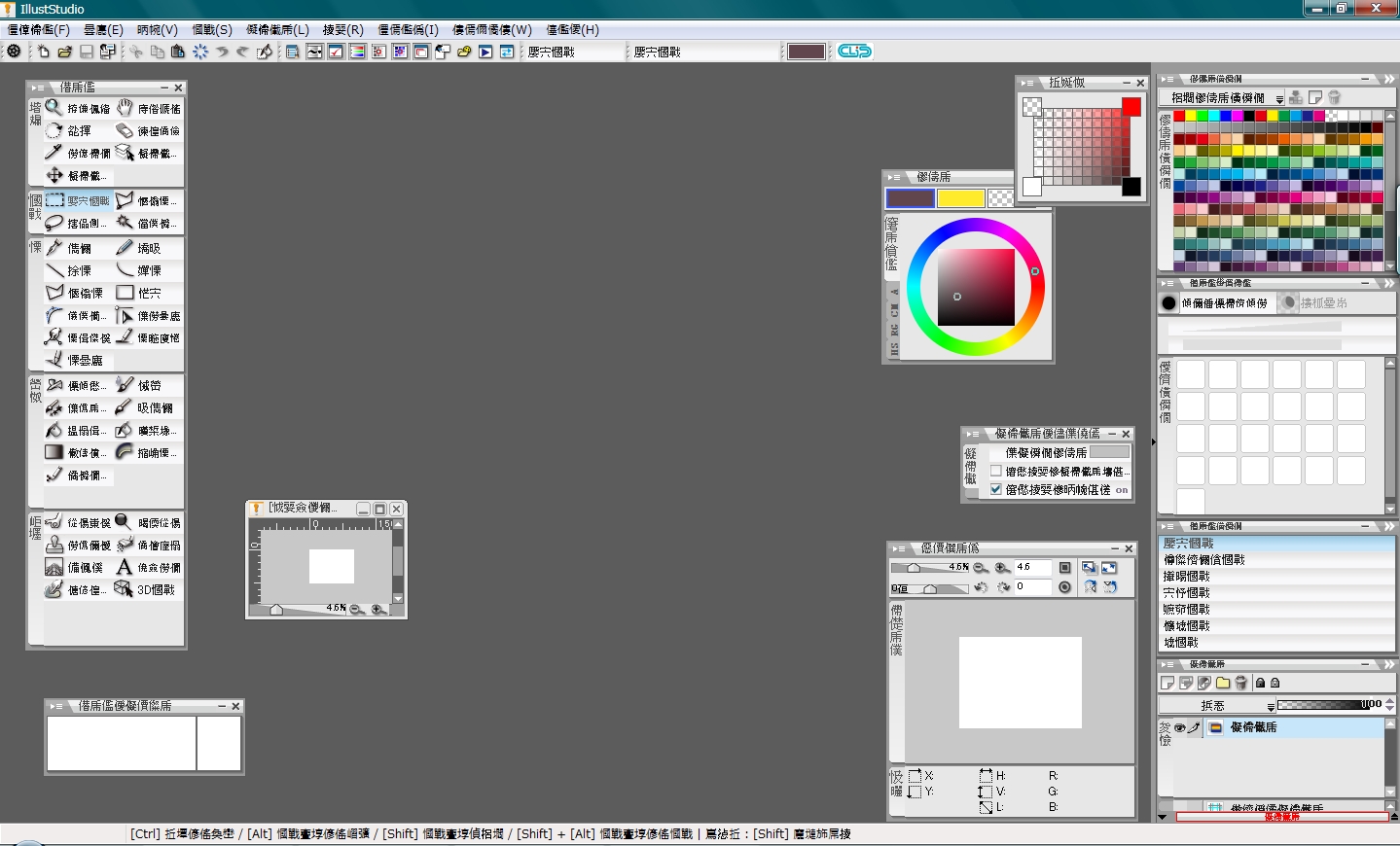Click the new folder icon in layer panel
The height and width of the screenshot is (846, 1400).
click(1223, 683)
